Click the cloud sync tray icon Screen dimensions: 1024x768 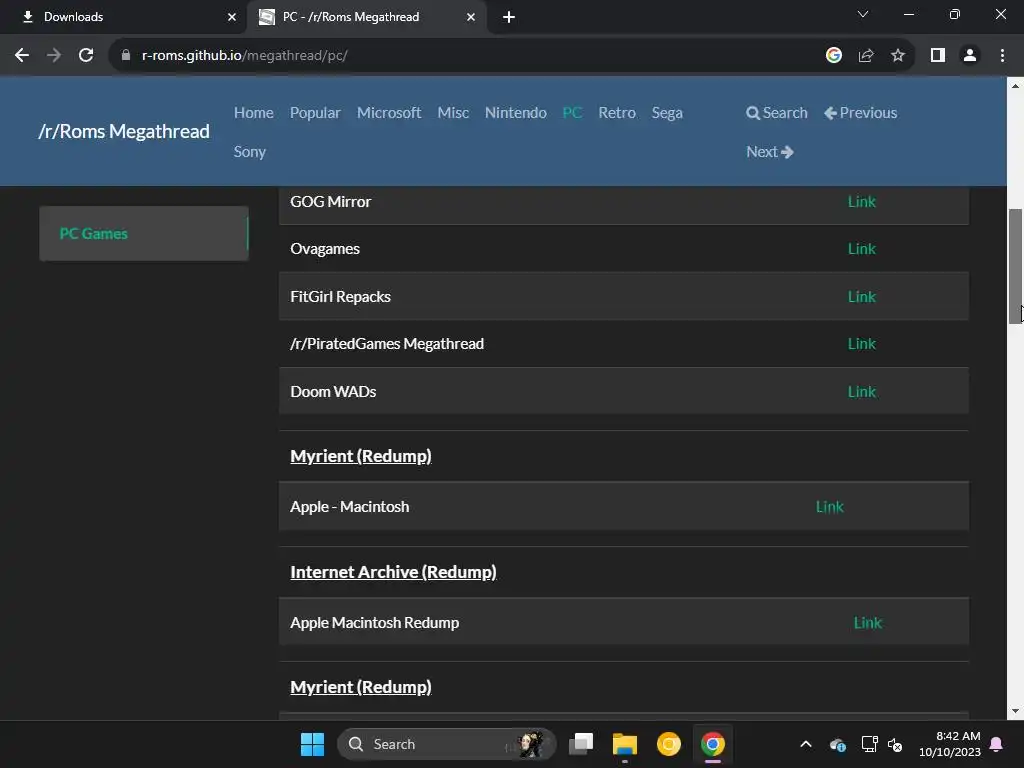click(x=838, y=744)
